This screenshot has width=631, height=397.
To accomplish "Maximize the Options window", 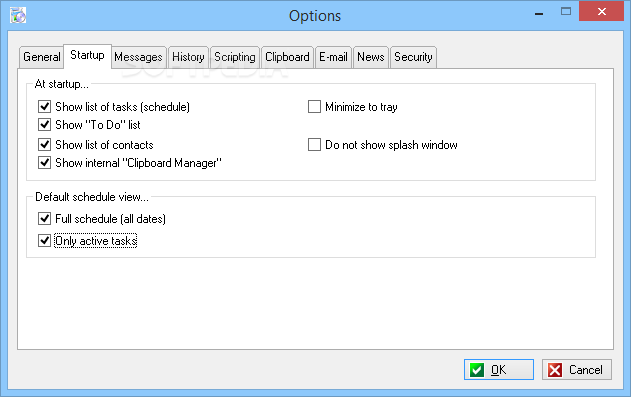I will click(566, 12).
